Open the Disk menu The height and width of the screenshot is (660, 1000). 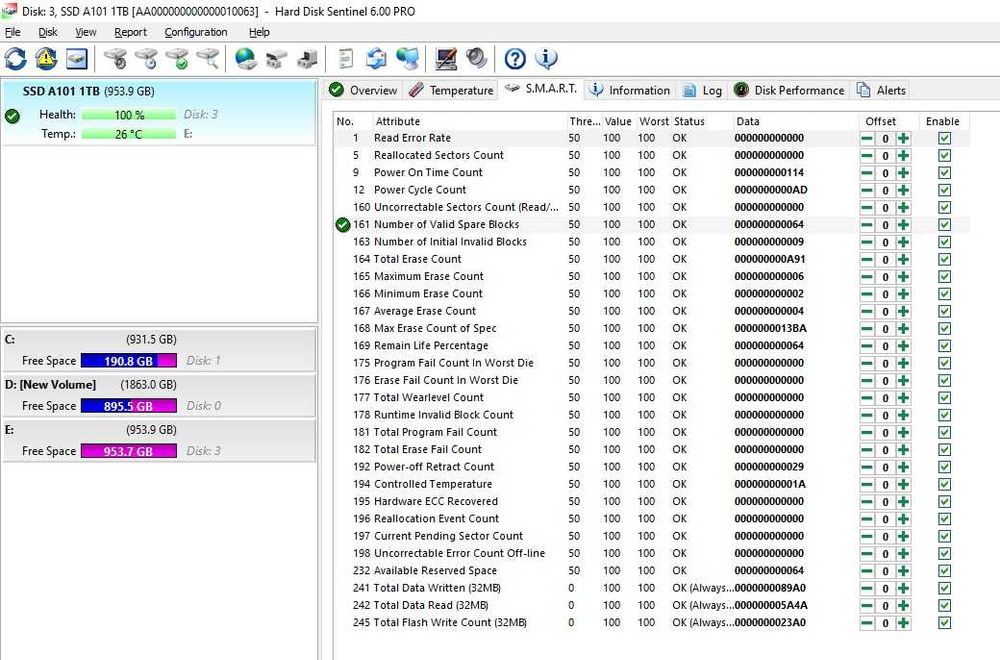(48, 32)
